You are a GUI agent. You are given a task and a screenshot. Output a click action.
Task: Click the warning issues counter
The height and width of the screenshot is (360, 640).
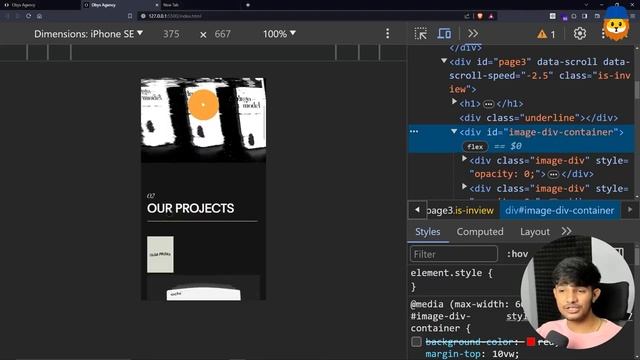pos(546,34)
